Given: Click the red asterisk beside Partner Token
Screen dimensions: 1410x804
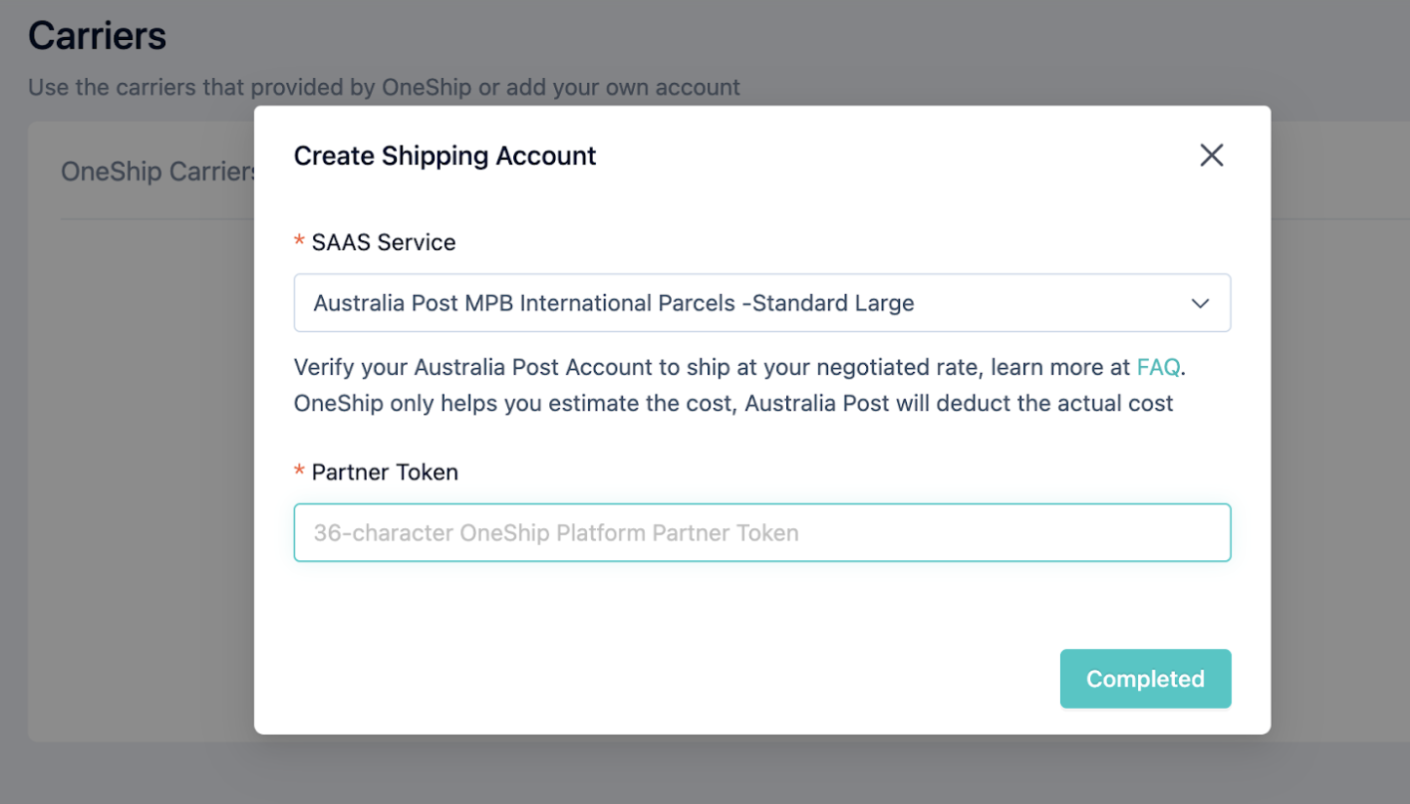Looking at the screenshot, I should coord(299,471).
